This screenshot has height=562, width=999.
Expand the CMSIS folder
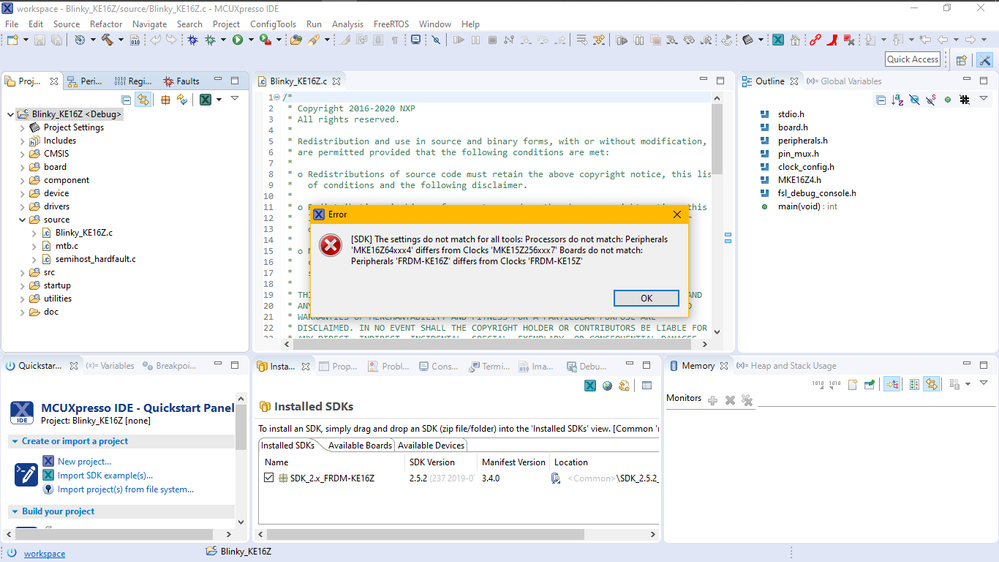pos(22,154)
